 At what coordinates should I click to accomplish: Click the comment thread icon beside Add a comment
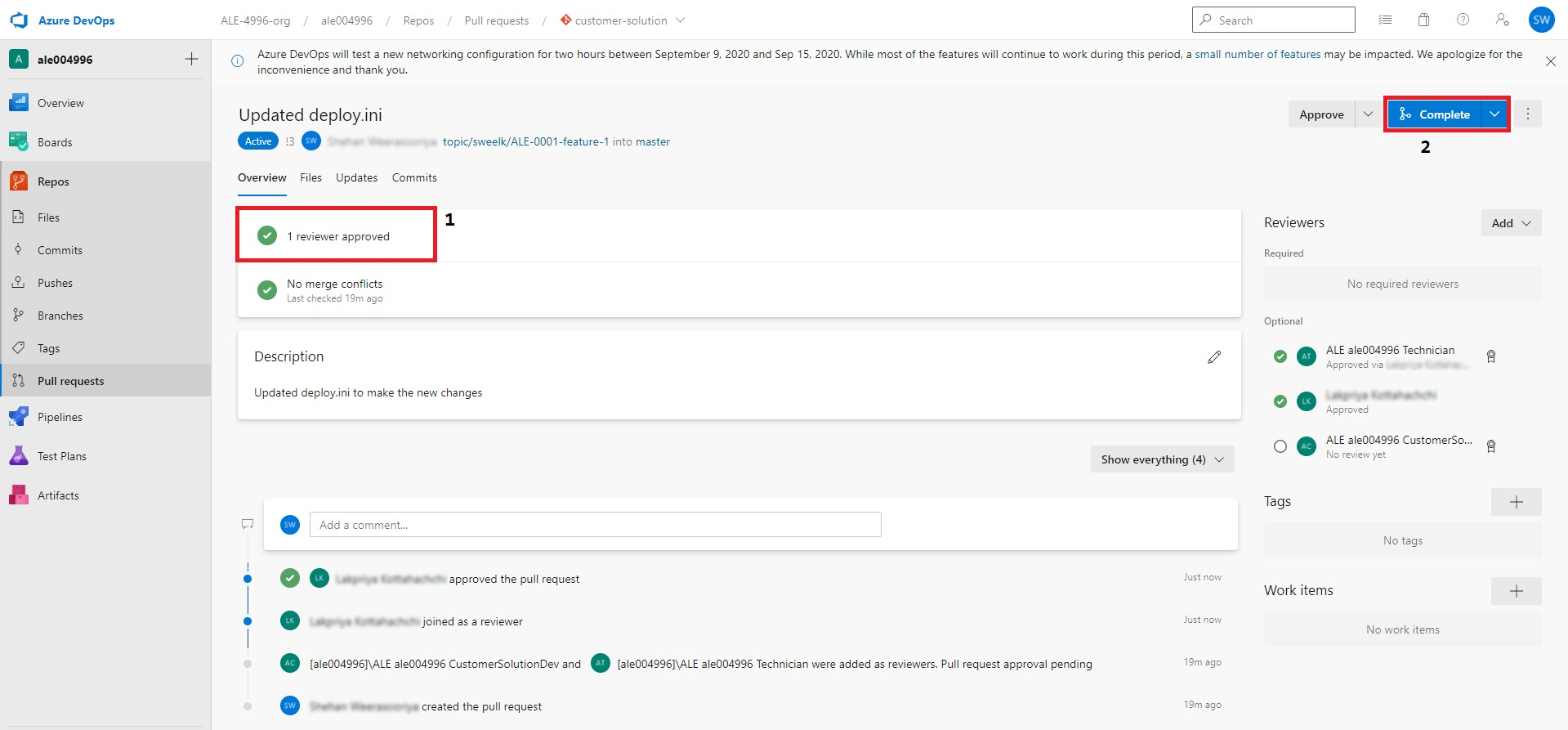point(248,524)
